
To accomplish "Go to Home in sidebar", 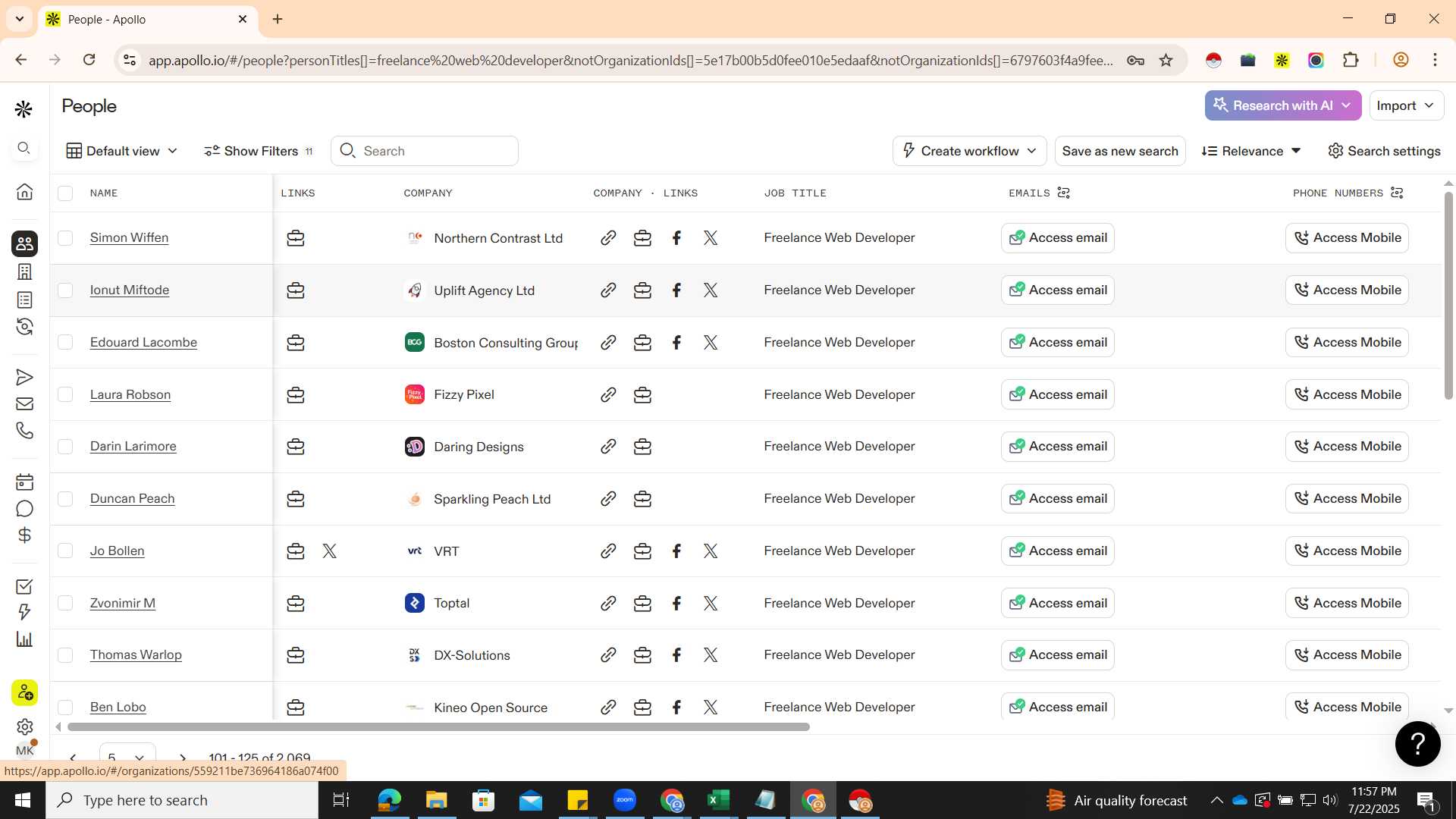I will coord(24,191).
